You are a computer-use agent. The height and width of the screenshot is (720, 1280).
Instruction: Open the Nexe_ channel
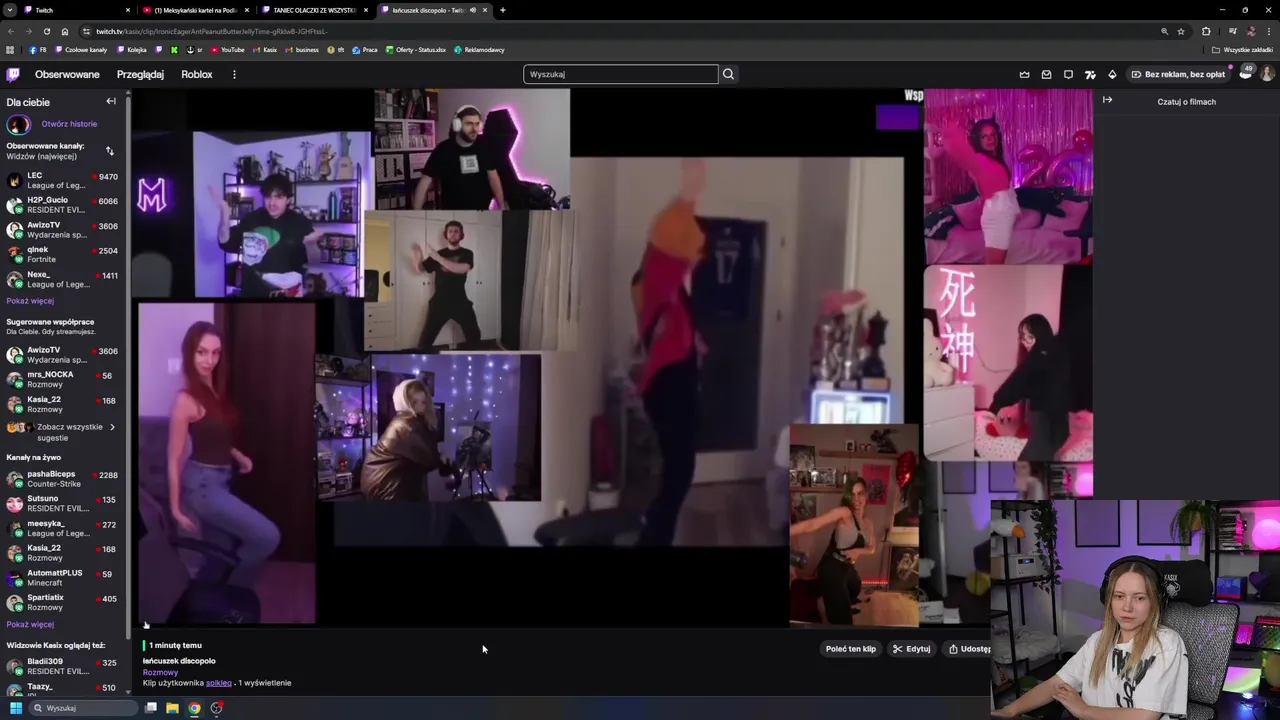point(63,279)
